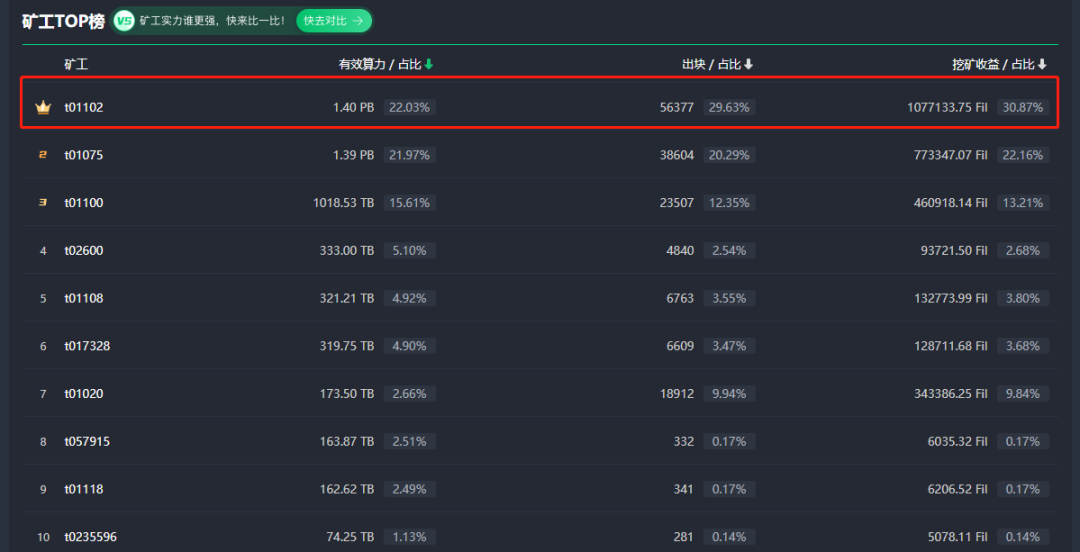Sort by 有效算力 green arrow
The image size is (1080, 552).
pos(428,64)
